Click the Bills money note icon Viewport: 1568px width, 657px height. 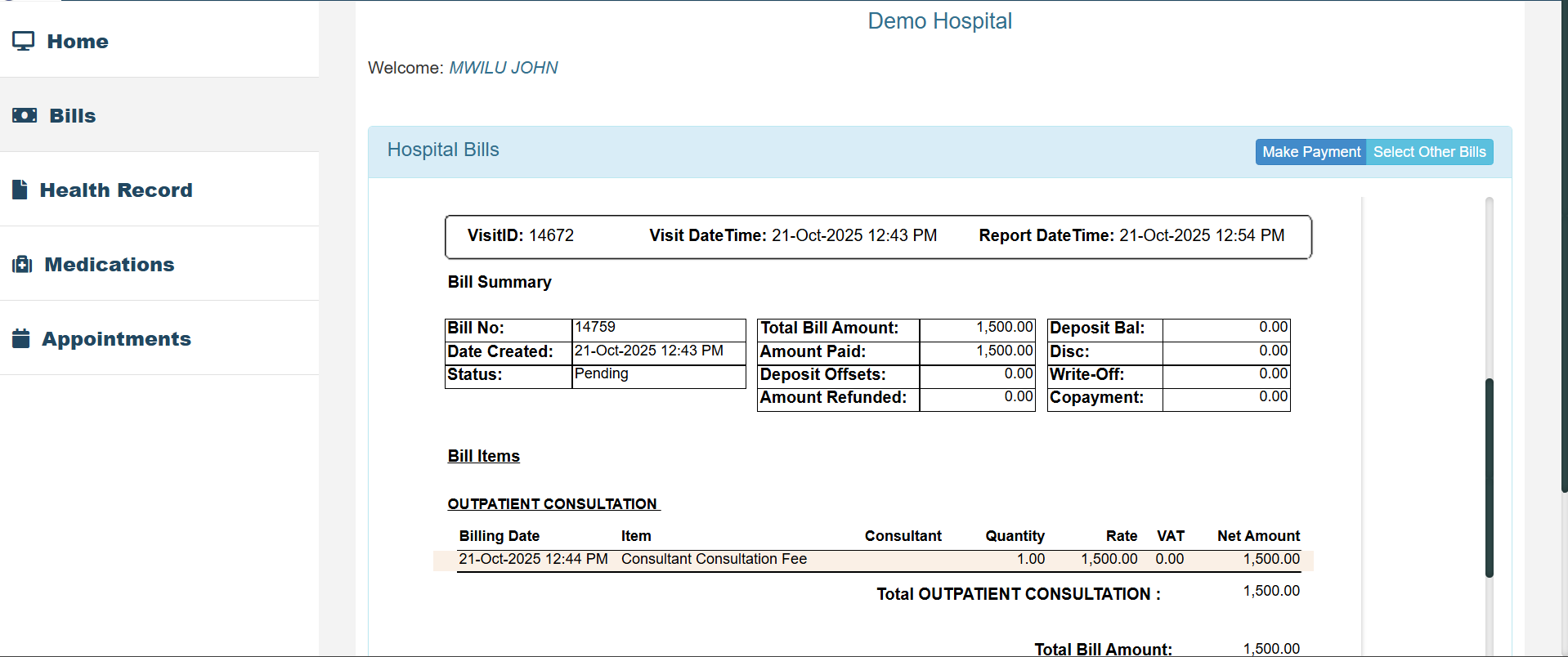point(25,115)
